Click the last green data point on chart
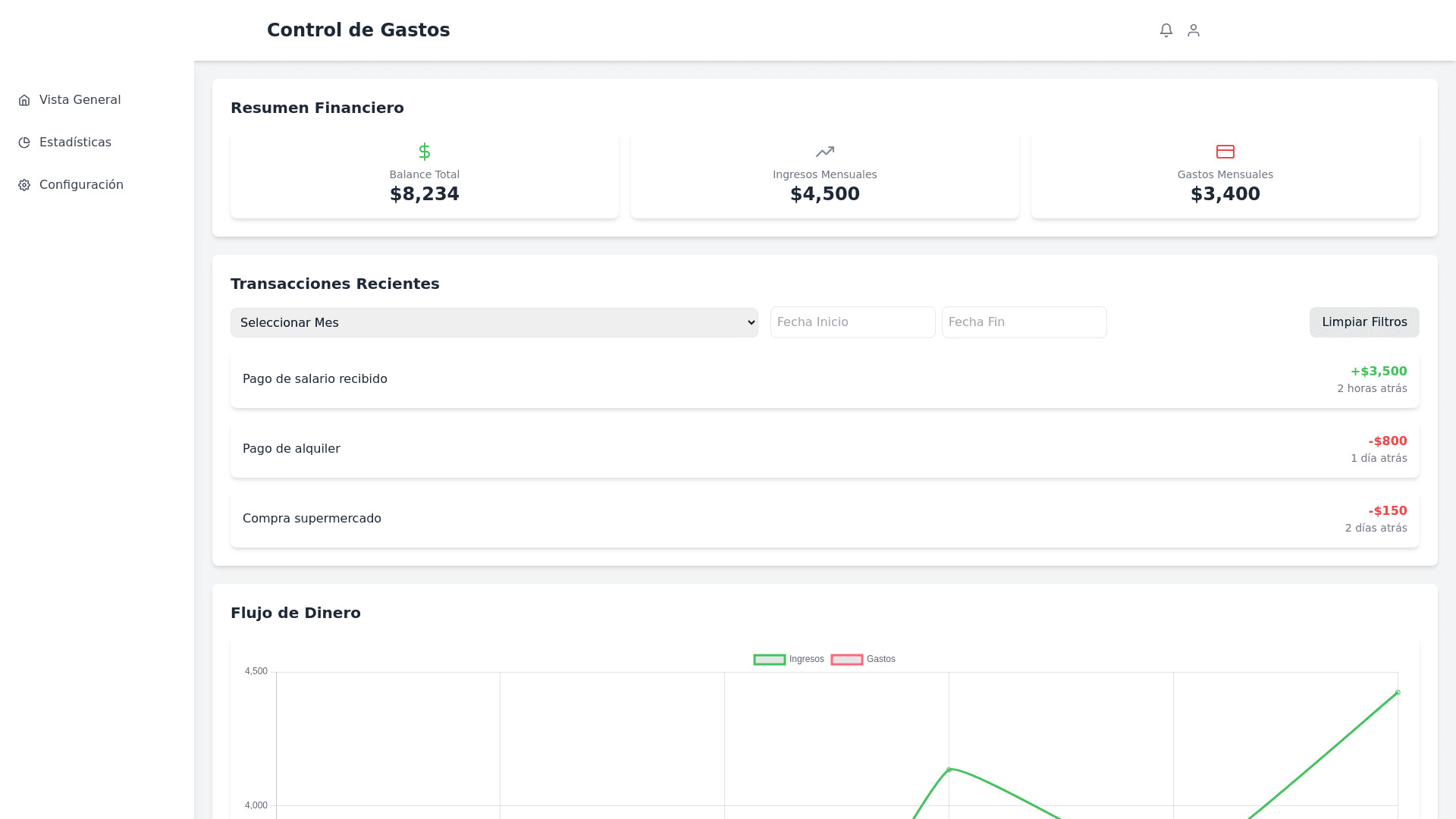Image resolution: width=1456 pixels, height=819 pixels. pos(1398,692)
